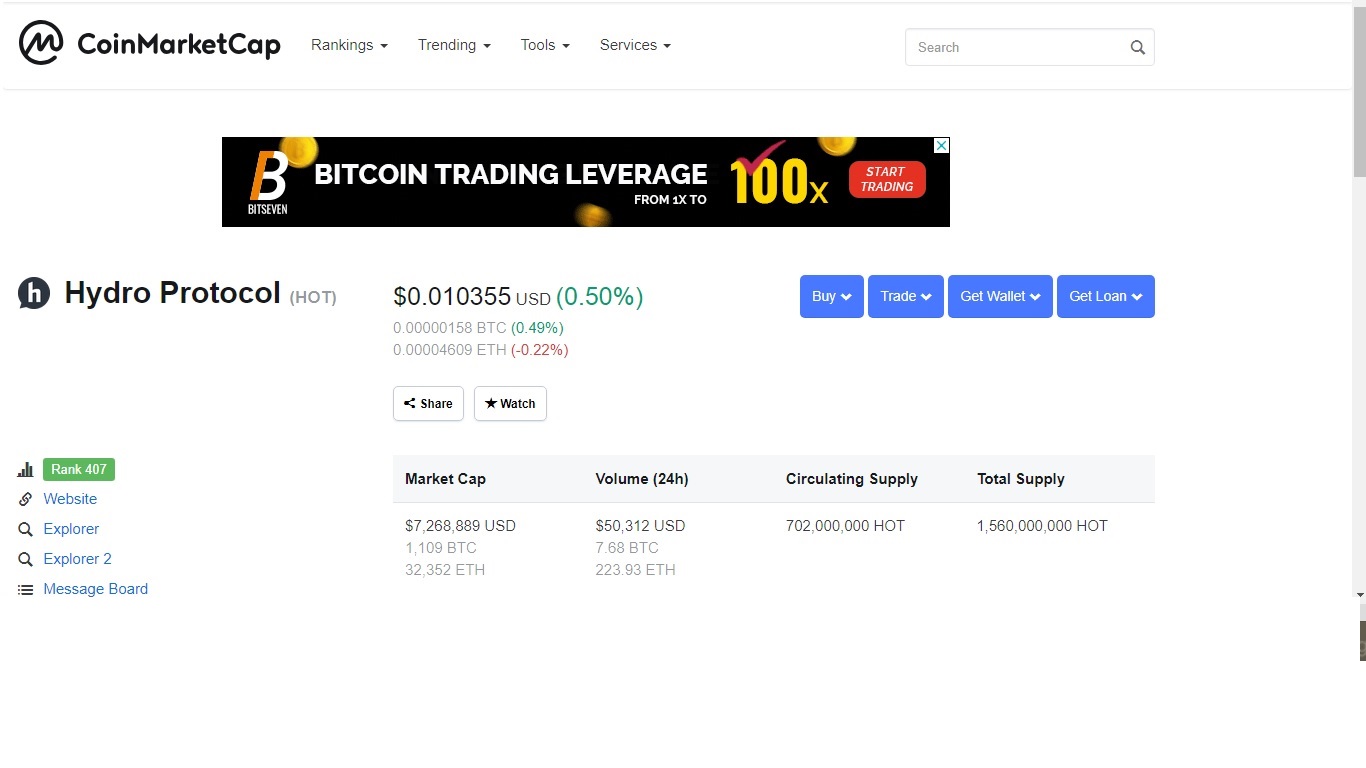Image resolution: width=1366 pixels, height=768 pixels.
Task: Open the Message Board link
Action: (x=95, y=589)
